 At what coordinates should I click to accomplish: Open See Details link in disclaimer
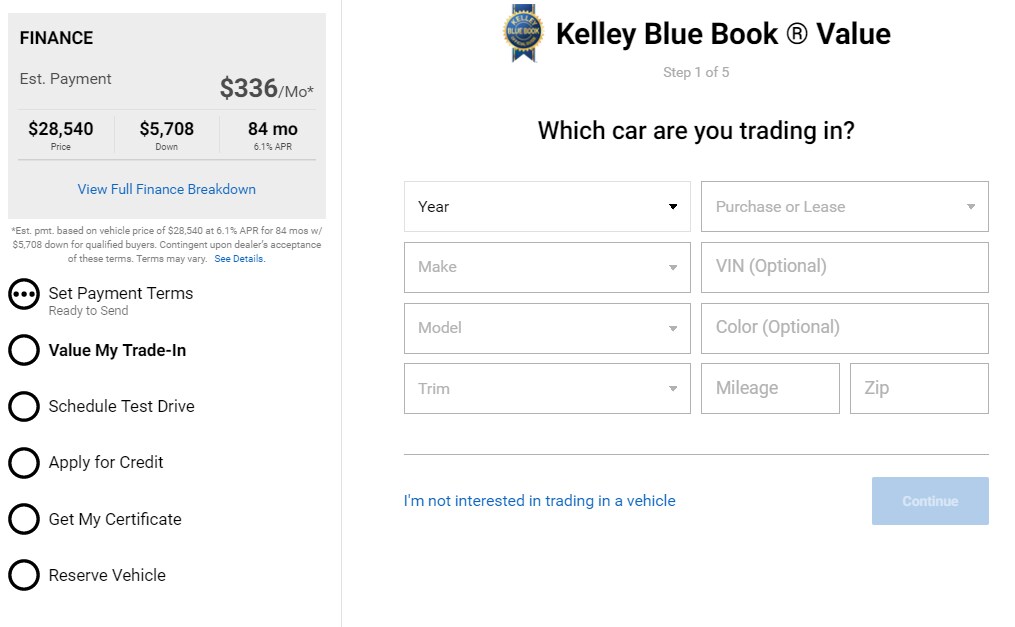pos(240,259)
